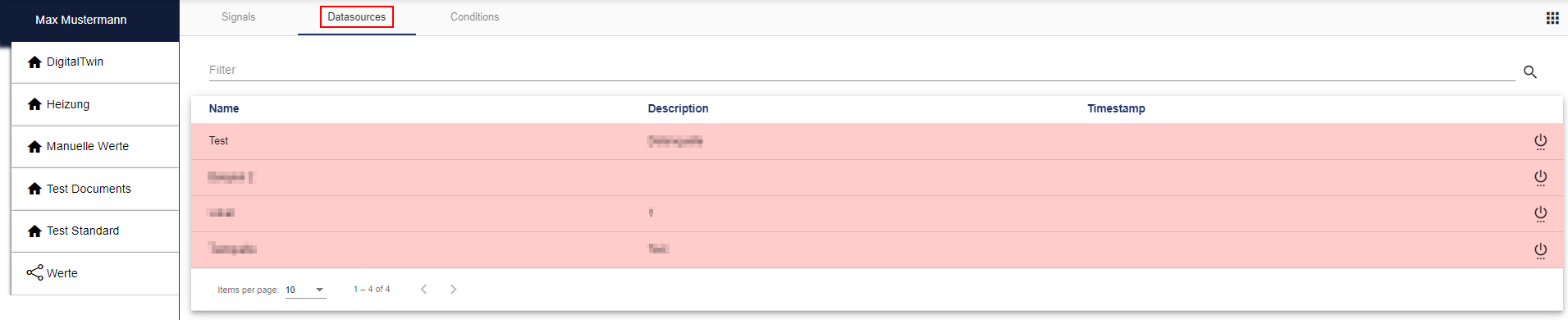
Task: Click the search magnifier icon
Action: (1530, 72)
